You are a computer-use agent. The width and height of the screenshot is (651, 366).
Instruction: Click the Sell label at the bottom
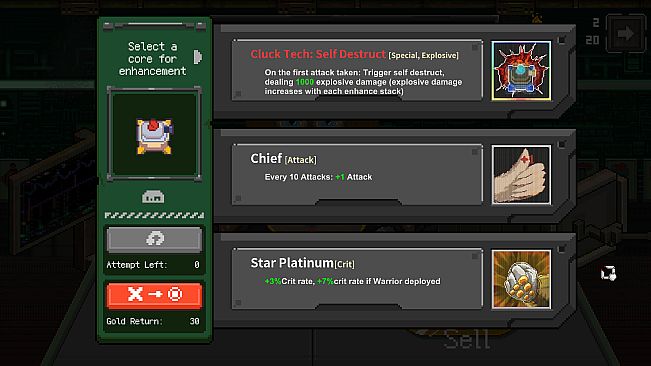click(x=466, y=339)
